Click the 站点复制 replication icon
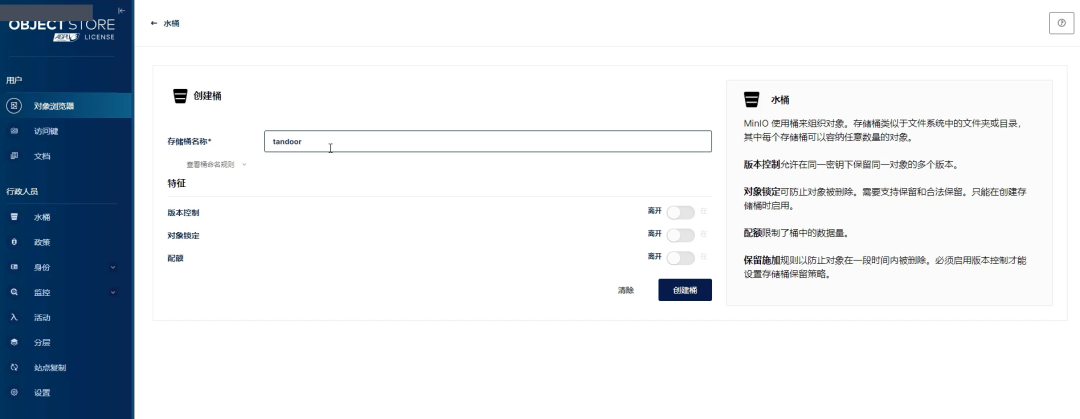The width and height of the screenshot is (1080, 419). point(14,367)
